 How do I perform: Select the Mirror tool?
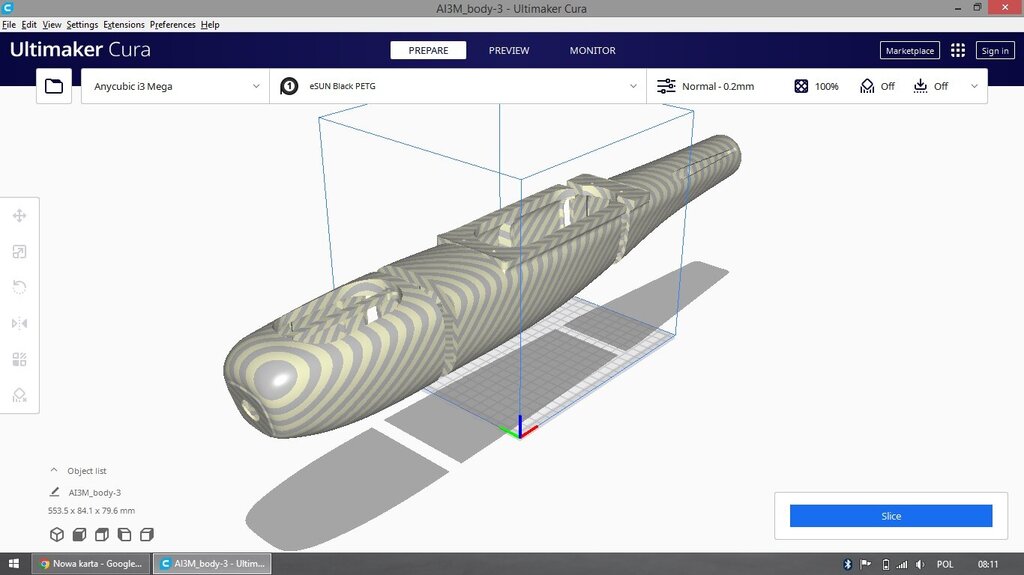point(19,323)
